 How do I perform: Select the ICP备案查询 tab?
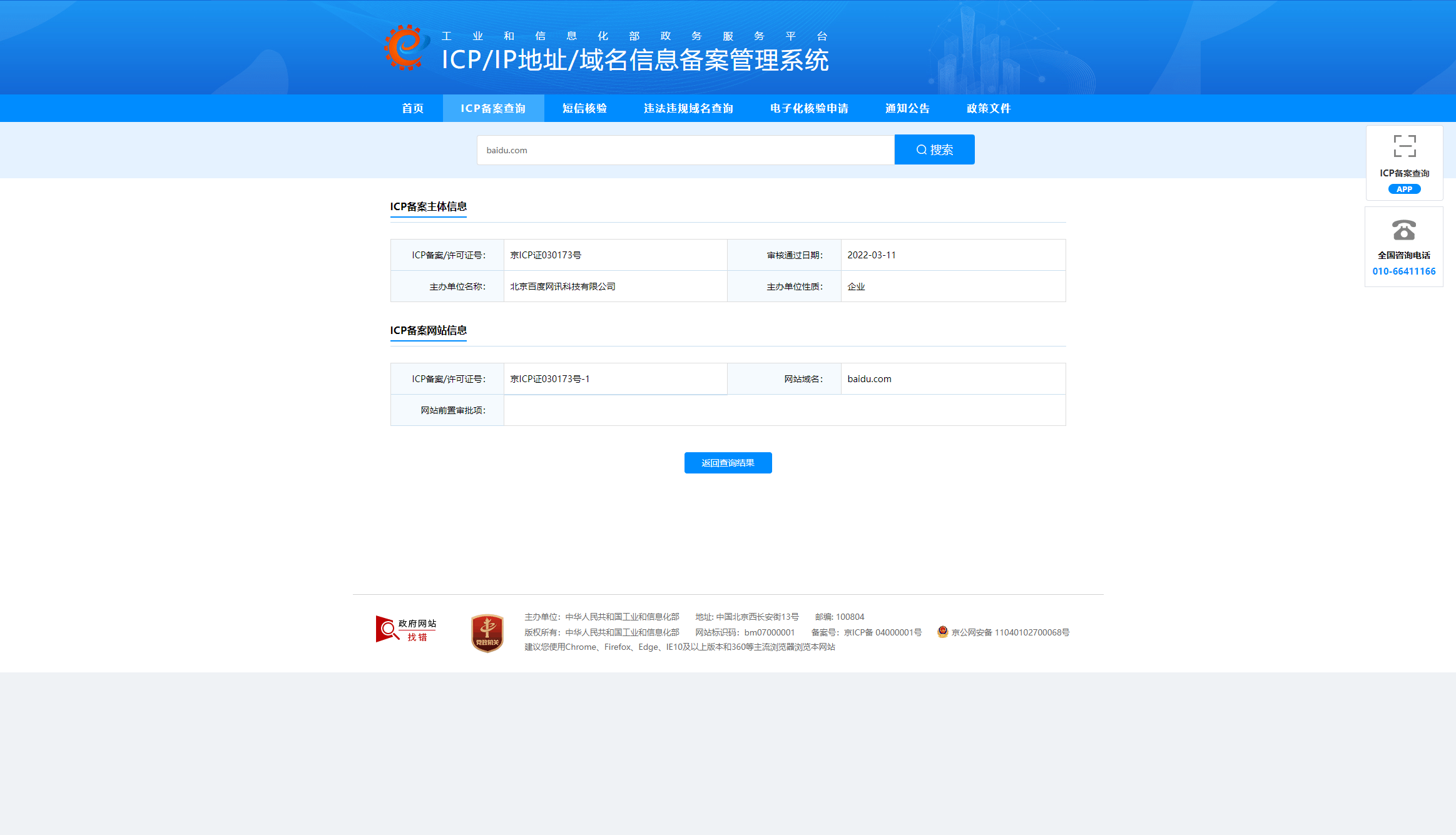pos(493,108)
